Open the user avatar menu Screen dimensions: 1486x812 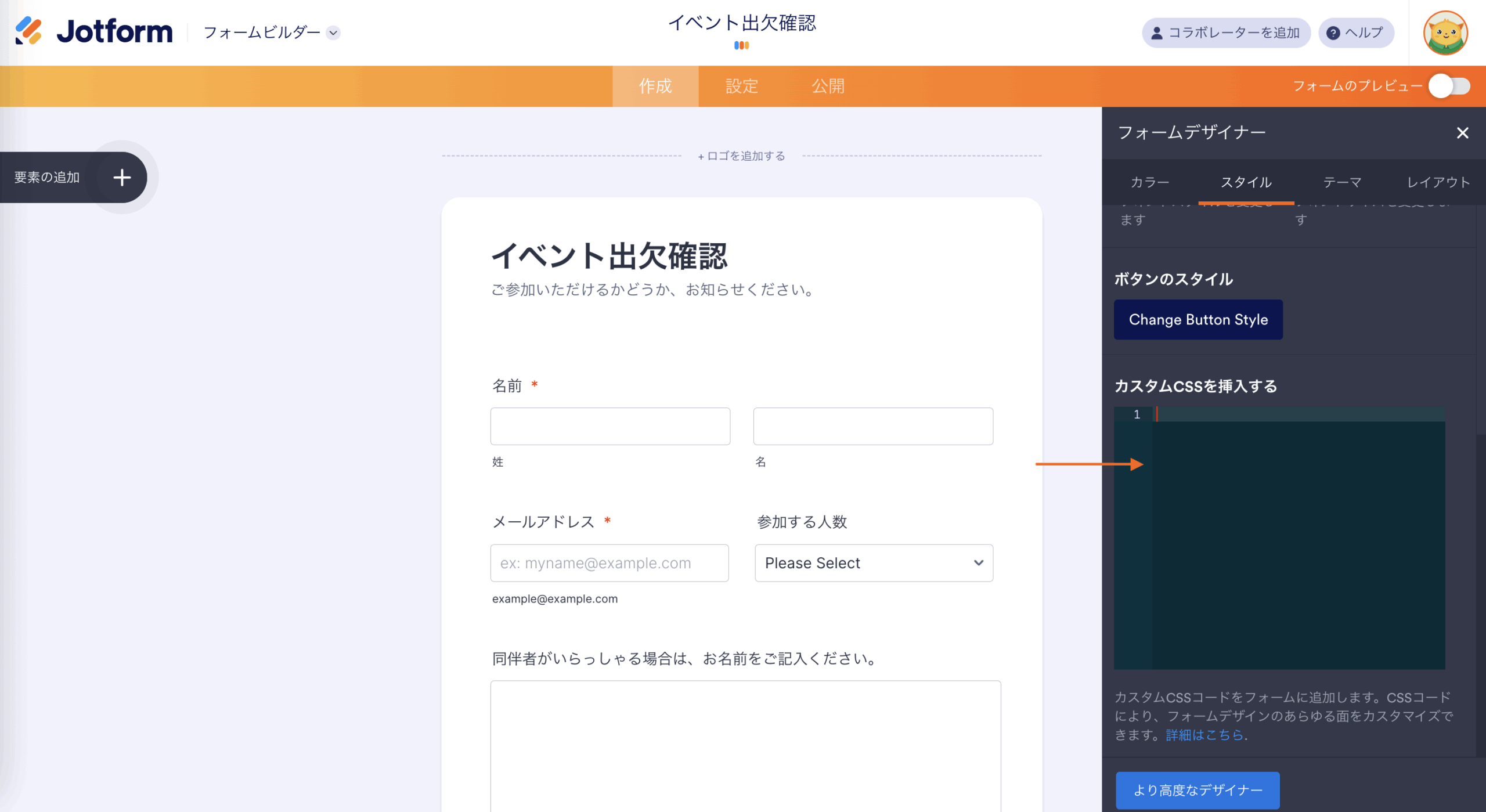[1445, 33]
